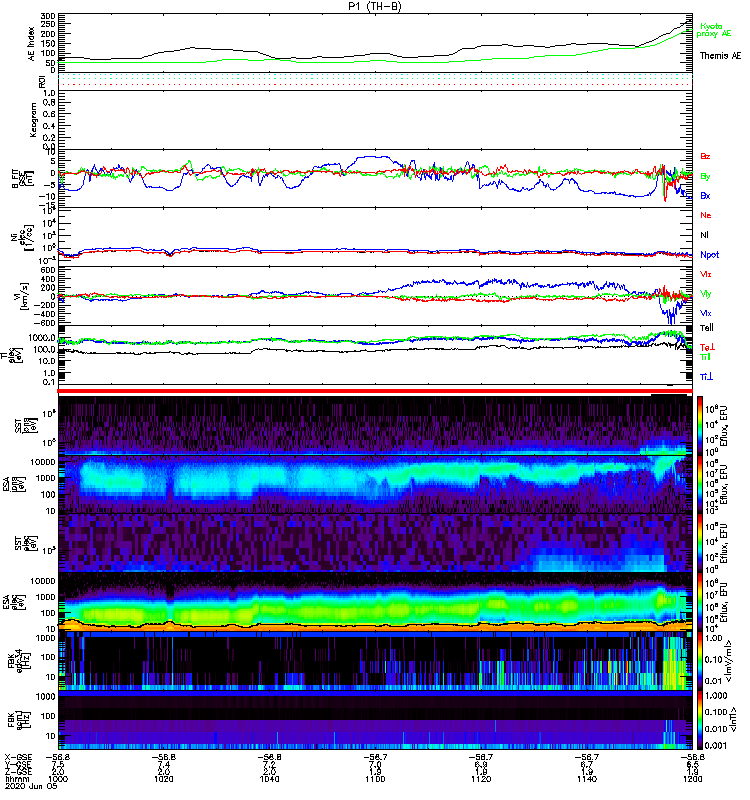The width and height of the screenshot is (750, 800).
Task: Click the "AE Index" y-axis title
Action: 32,44
